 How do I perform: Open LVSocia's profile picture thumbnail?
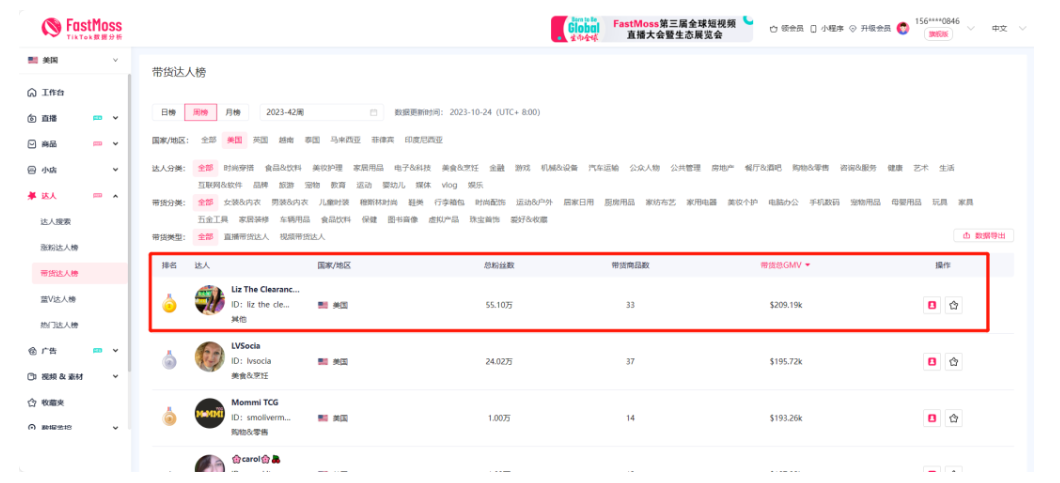coord(210,356)
